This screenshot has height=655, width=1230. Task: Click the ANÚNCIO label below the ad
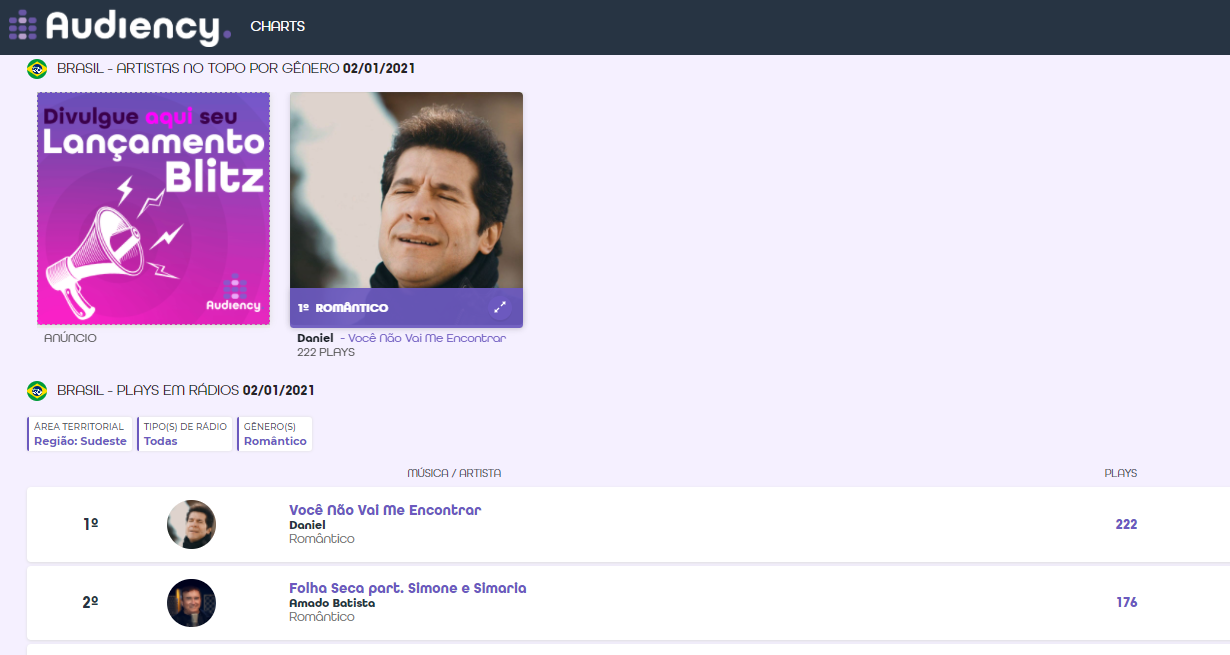[70, 338]
